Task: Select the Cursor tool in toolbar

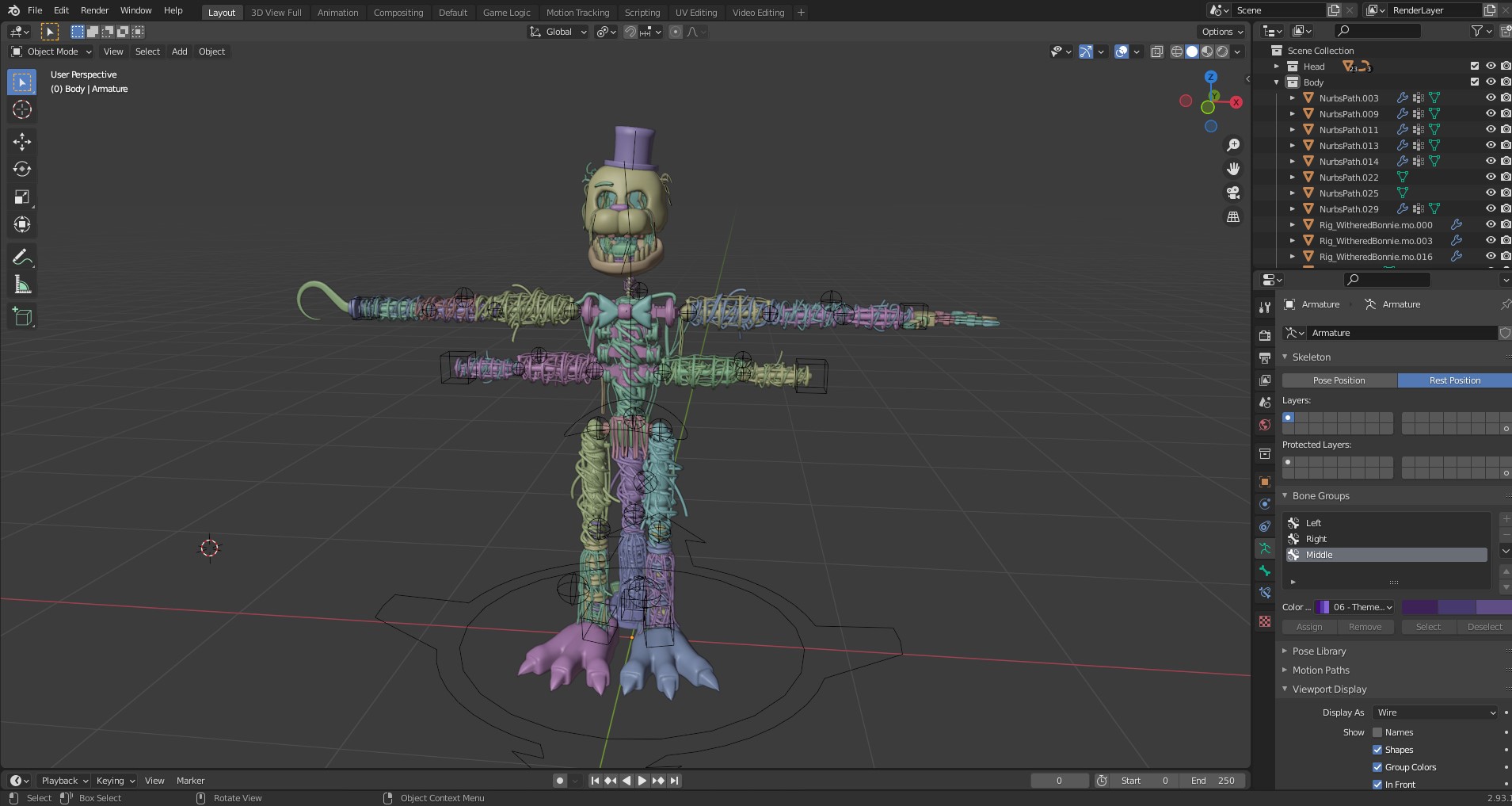Action: pos(22,109)
